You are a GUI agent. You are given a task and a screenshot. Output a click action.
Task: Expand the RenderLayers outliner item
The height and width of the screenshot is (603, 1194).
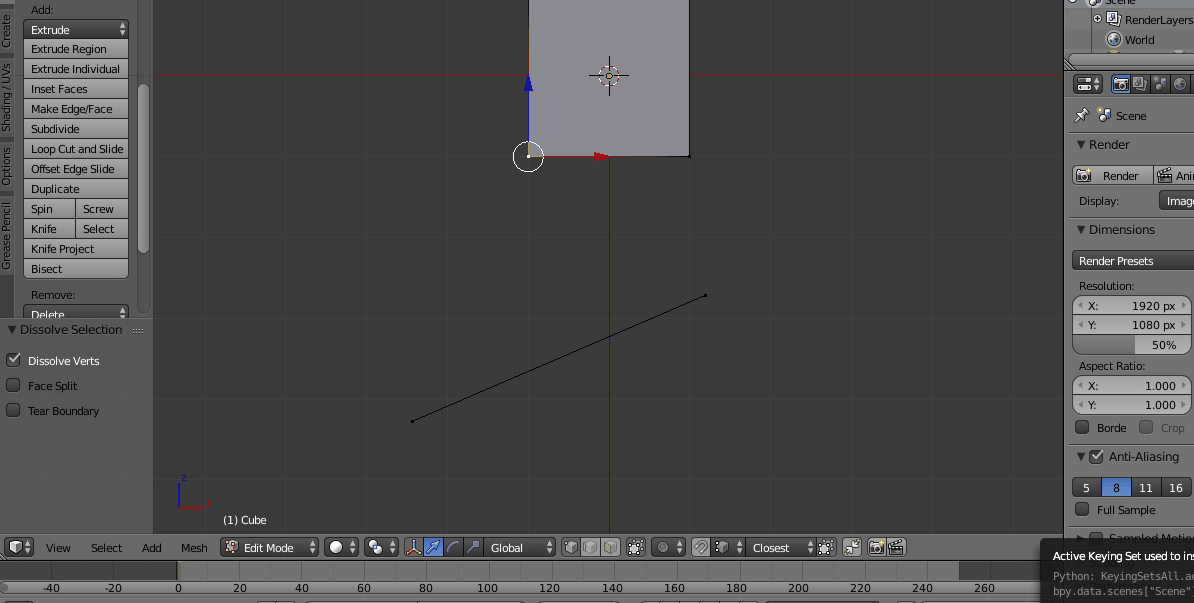click(1097, 19)
